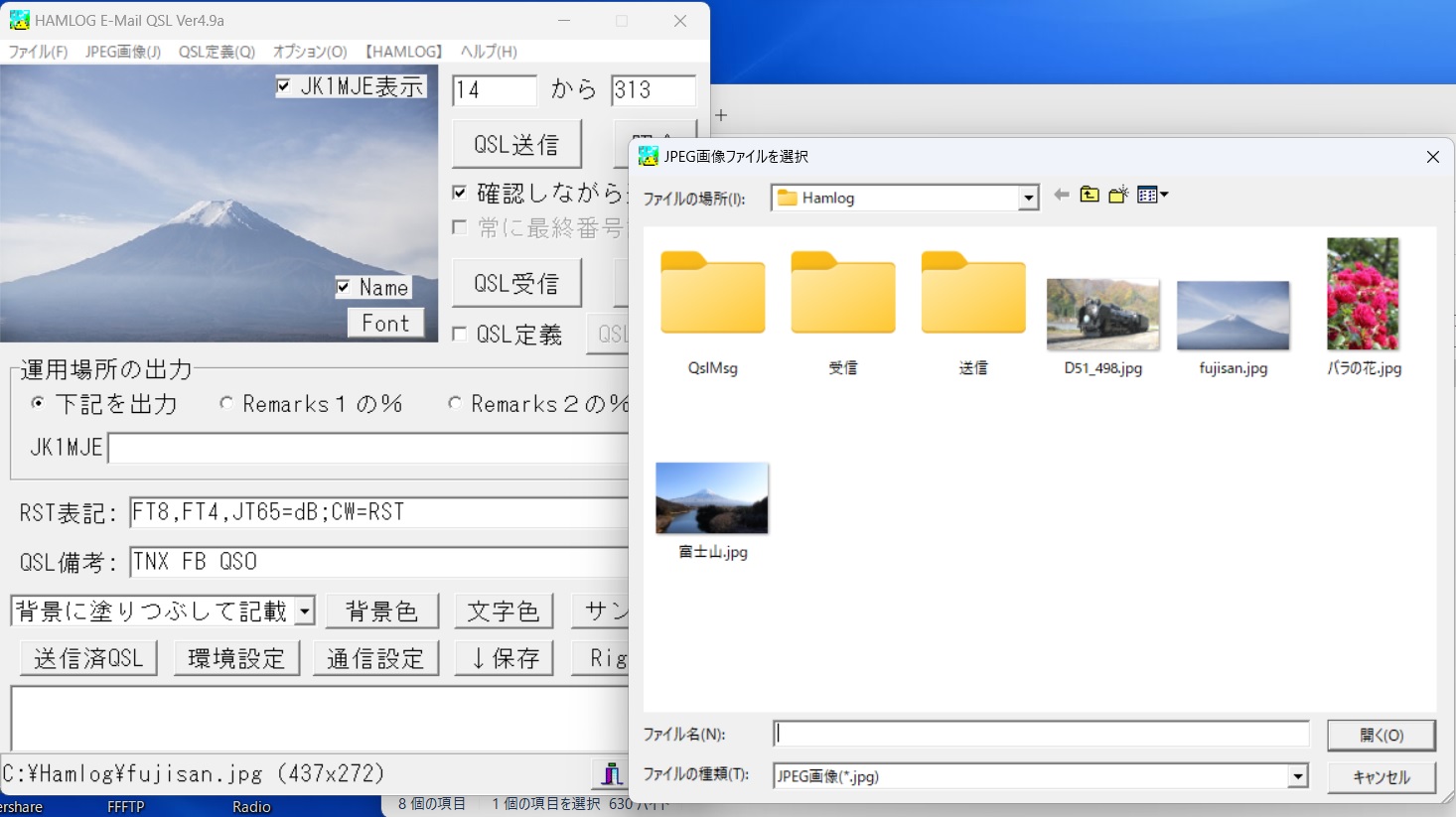Click the exit door icon in status bar
Screen dimensions: 1456x817
(612, 773)
